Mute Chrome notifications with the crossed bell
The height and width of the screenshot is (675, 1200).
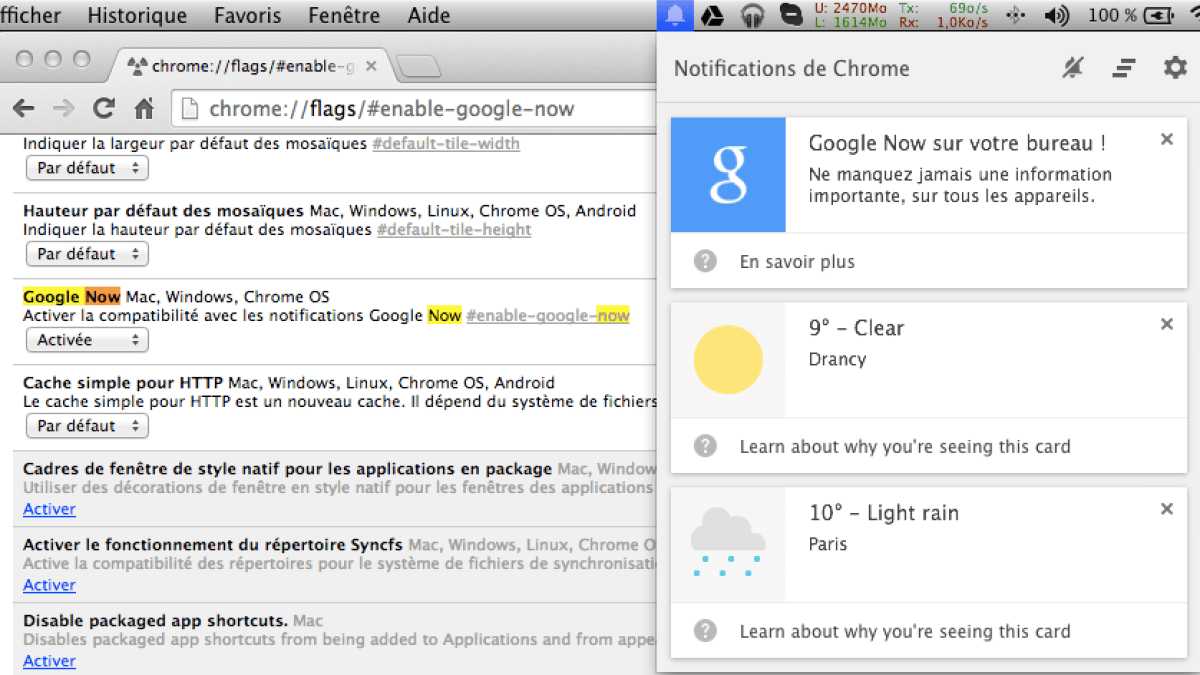(x=1073, y=68)
